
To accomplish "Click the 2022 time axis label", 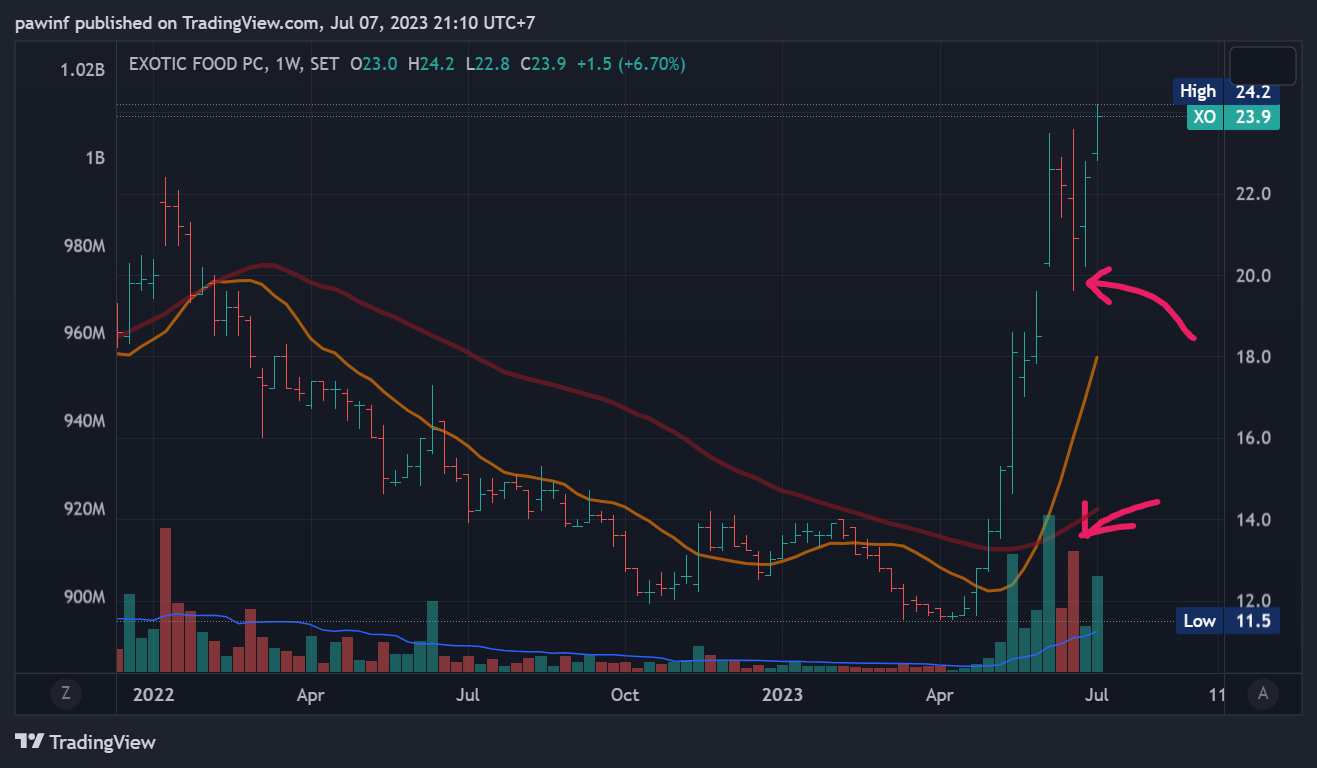I will pos(153,693).
